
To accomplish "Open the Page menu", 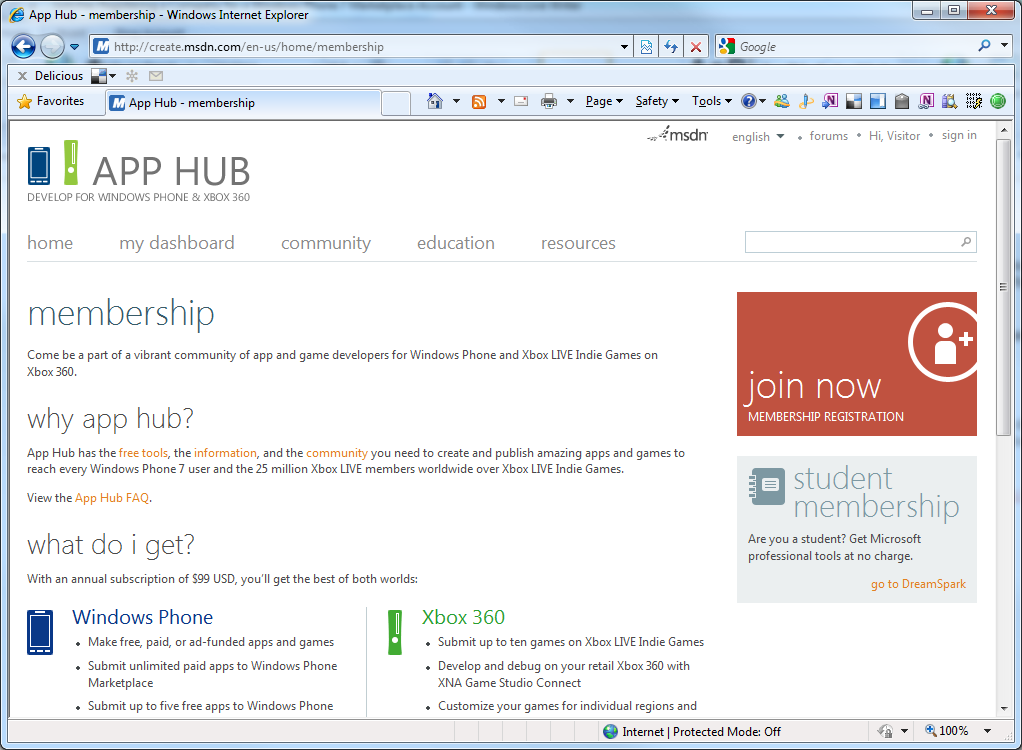I will click(x=604, y=101).
